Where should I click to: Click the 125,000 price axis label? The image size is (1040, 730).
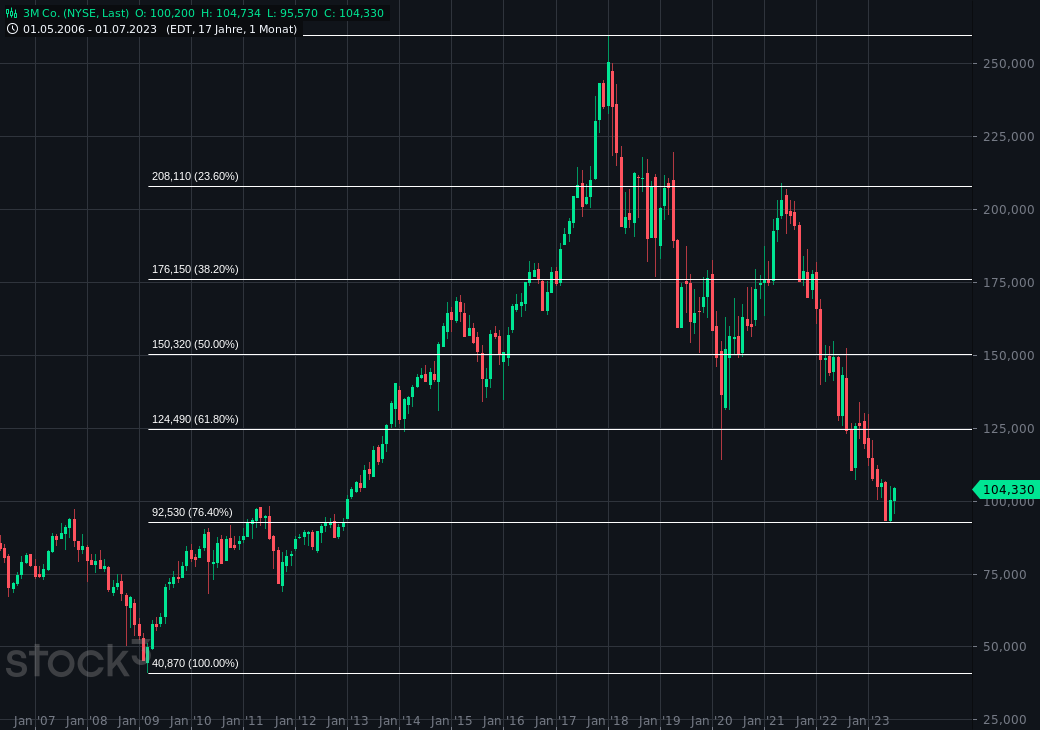tap(1009, 429)
